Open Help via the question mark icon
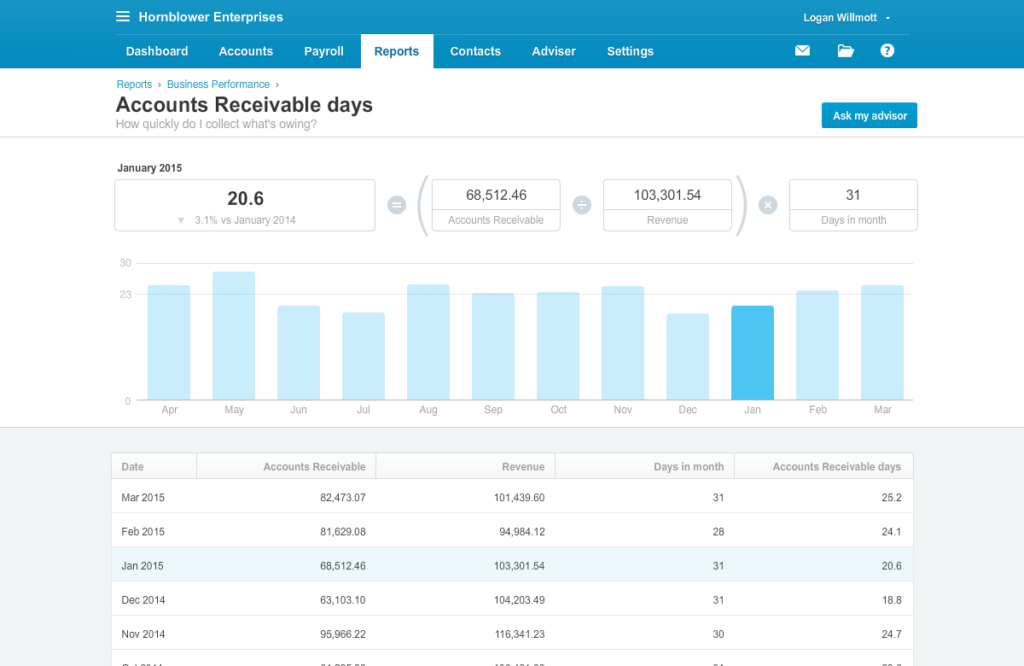Screen dimensions: 1024x666 tap(887, 50)
